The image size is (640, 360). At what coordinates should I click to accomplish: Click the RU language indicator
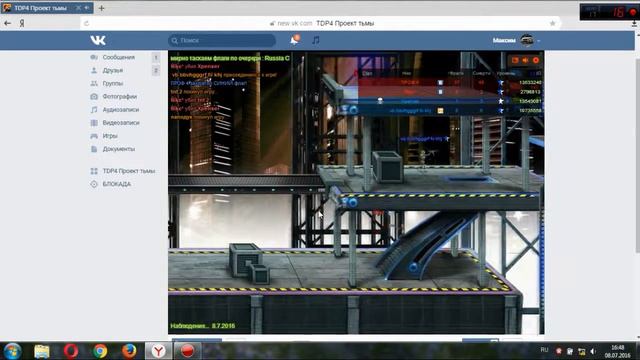click(x=544, y=350)
